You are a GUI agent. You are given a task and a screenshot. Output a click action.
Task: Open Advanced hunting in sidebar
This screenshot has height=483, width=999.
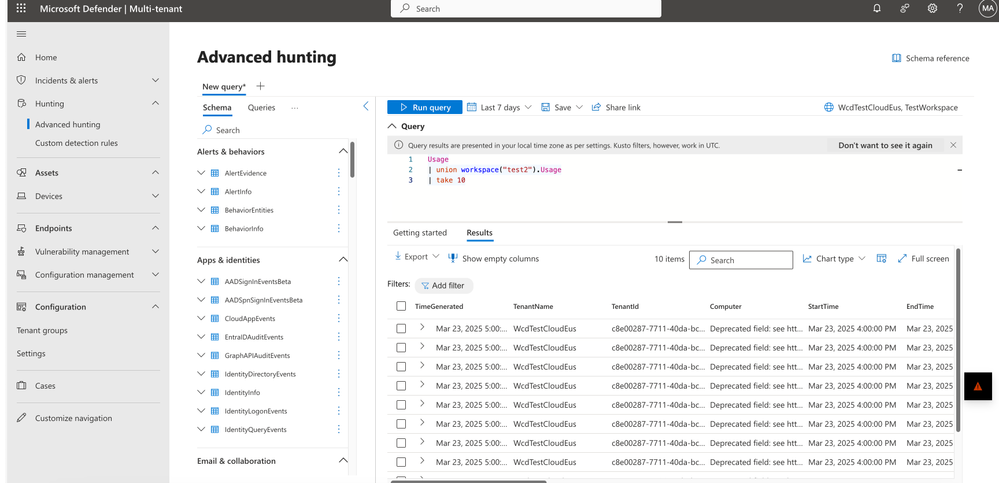pos(68,125)
